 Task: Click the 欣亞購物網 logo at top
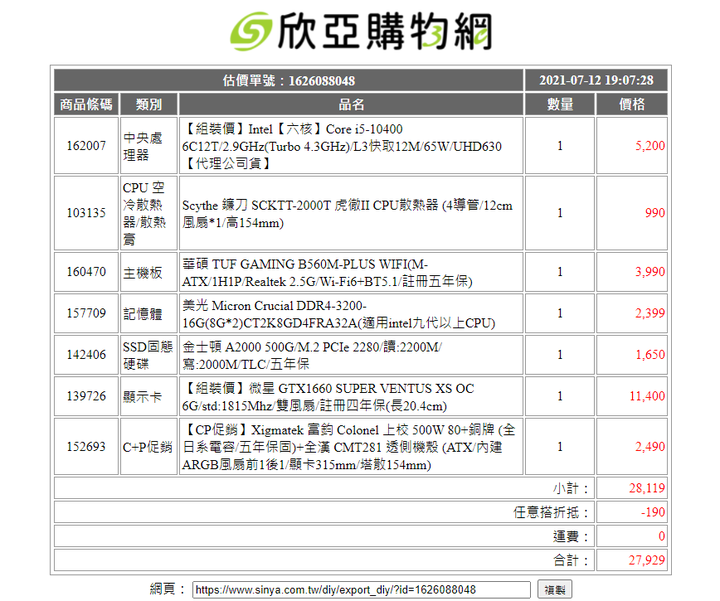pyautogui.click(x=361, y=31)
